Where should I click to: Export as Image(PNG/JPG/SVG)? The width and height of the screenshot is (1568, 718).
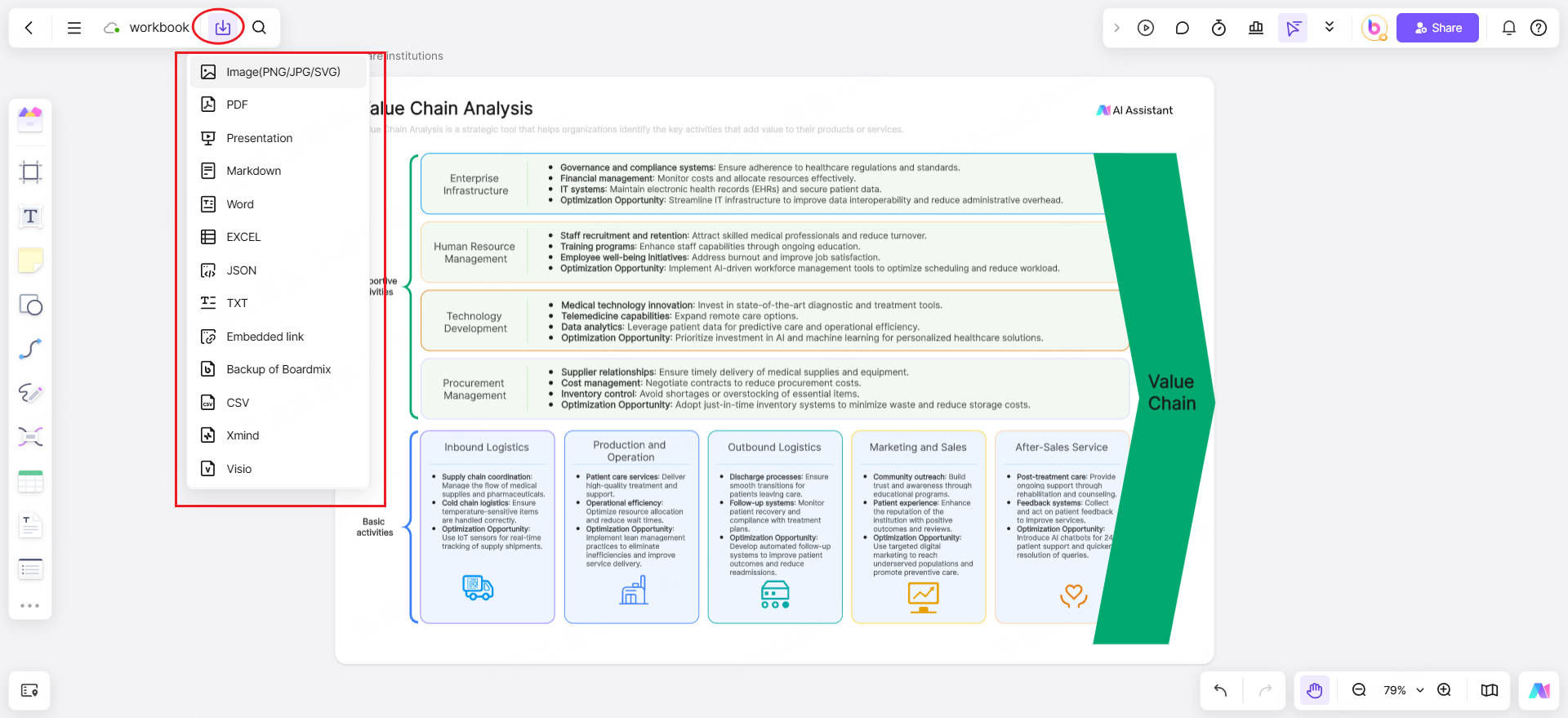(278, 72)
